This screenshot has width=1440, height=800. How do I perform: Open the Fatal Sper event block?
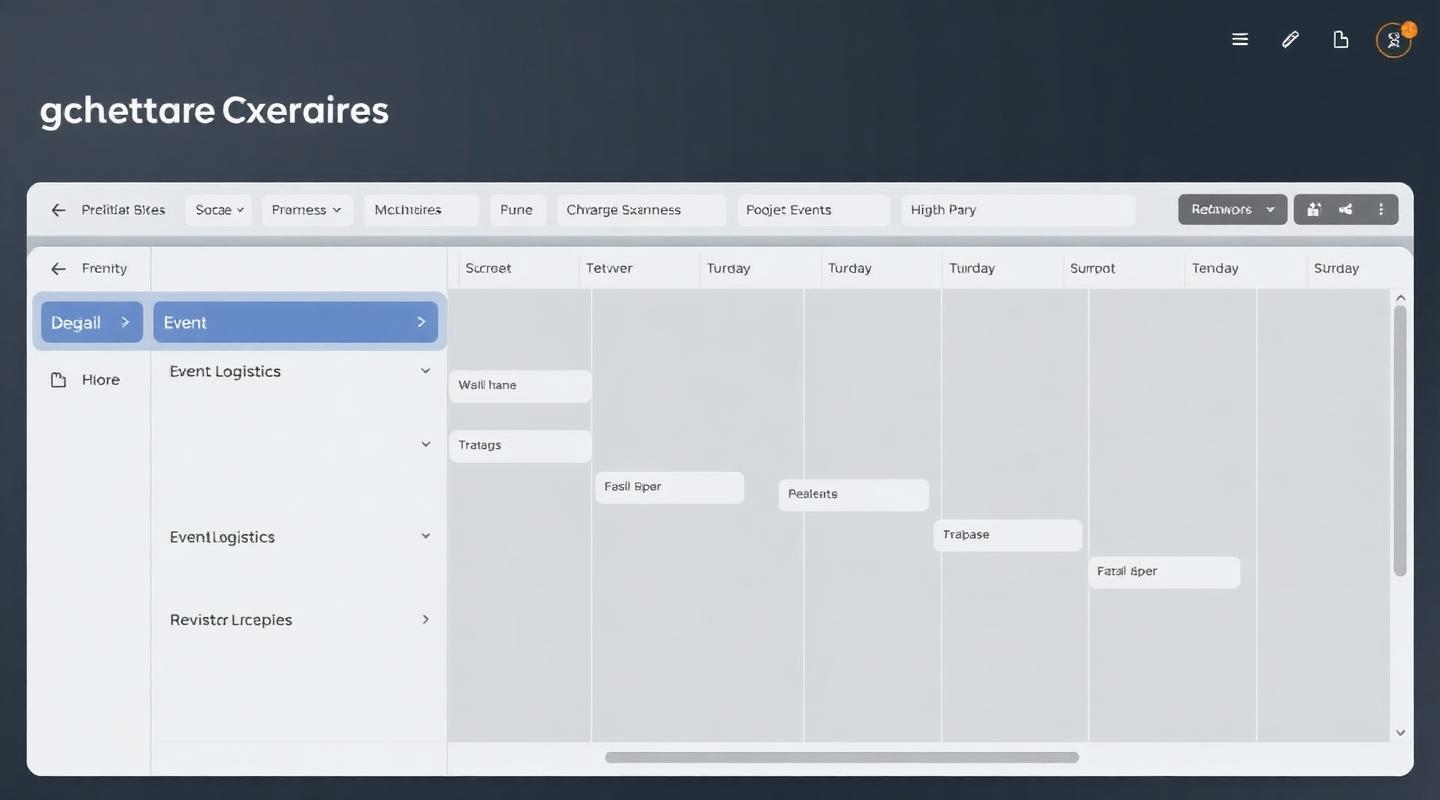(x=1164, y=572)
